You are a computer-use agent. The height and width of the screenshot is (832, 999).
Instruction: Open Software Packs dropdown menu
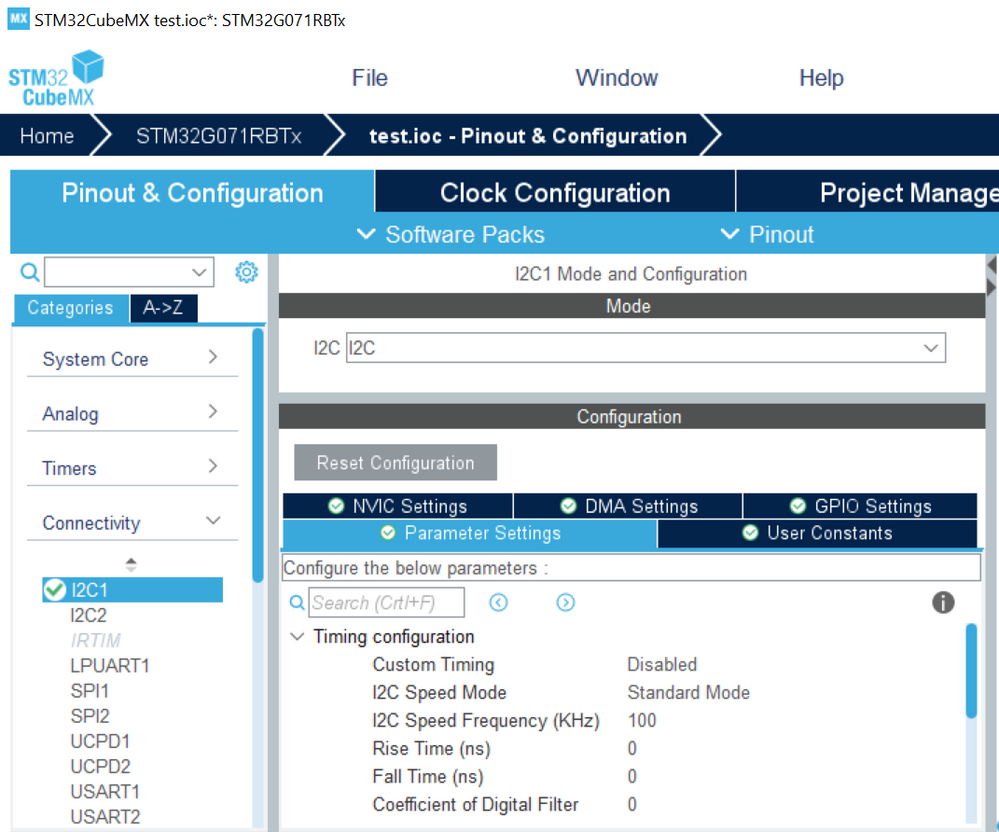pyautogui.click(x=451, y=234)
